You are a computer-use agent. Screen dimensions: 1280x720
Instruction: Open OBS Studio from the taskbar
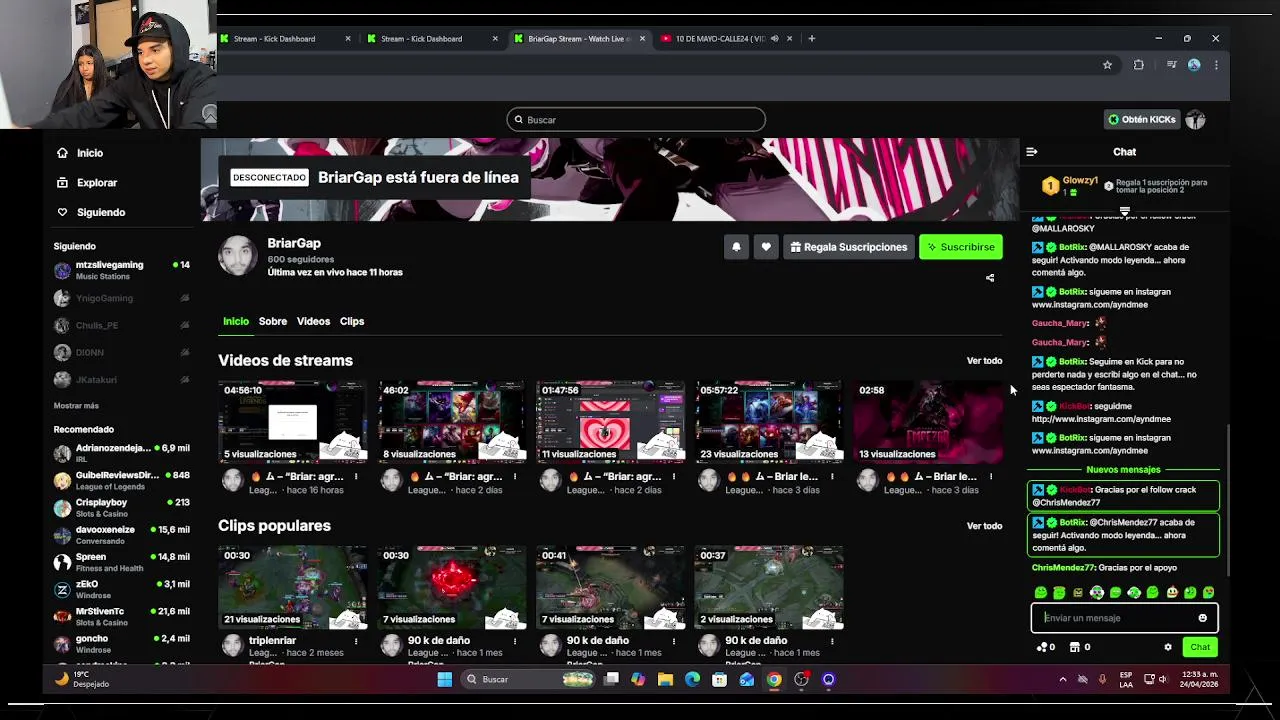[x=801, y=680]
